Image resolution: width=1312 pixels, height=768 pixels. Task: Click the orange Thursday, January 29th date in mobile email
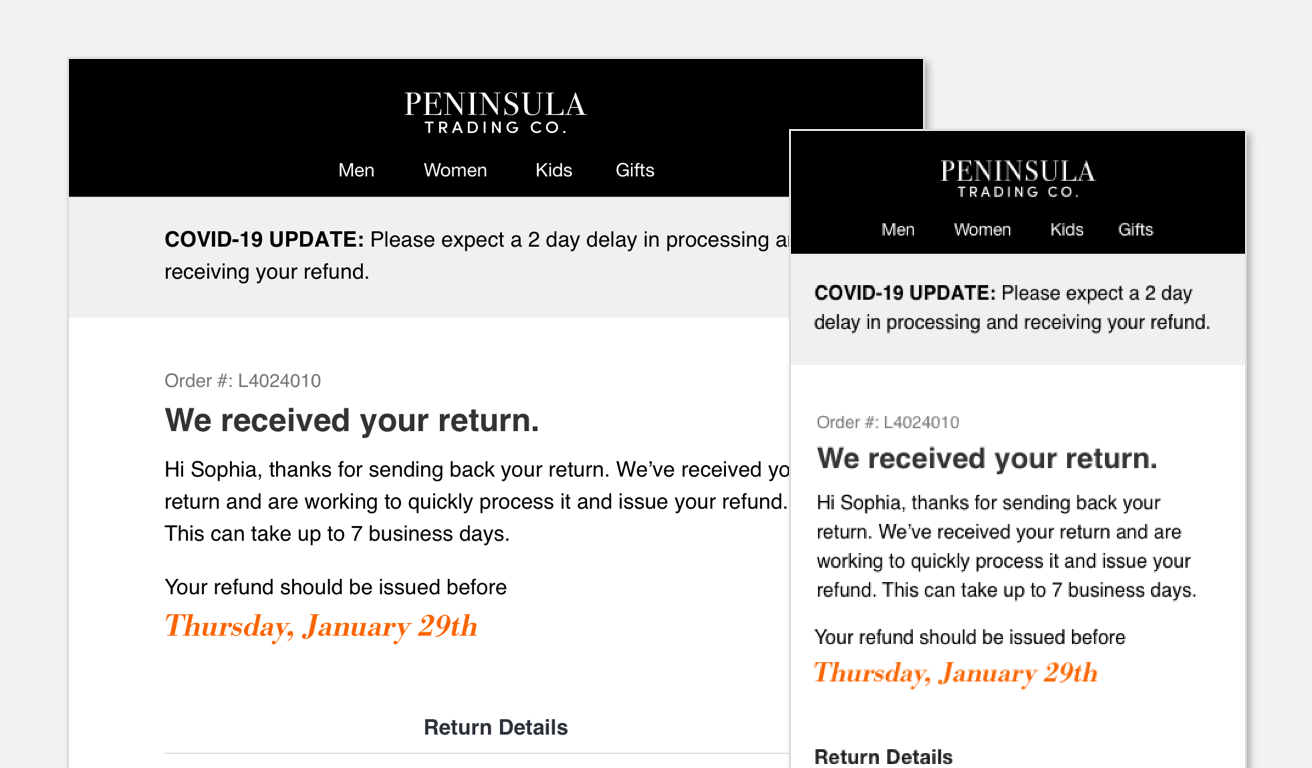[955, 673]
